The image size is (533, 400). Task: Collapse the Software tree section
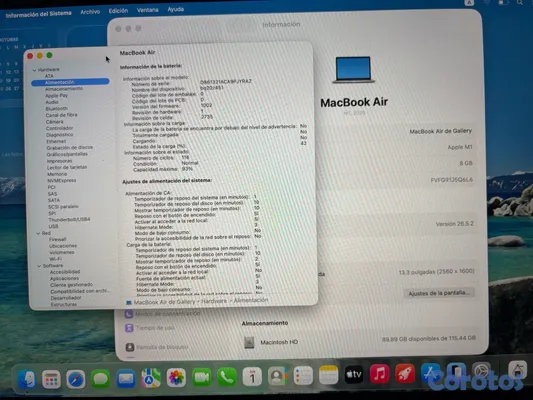click(x=39, y=266)
